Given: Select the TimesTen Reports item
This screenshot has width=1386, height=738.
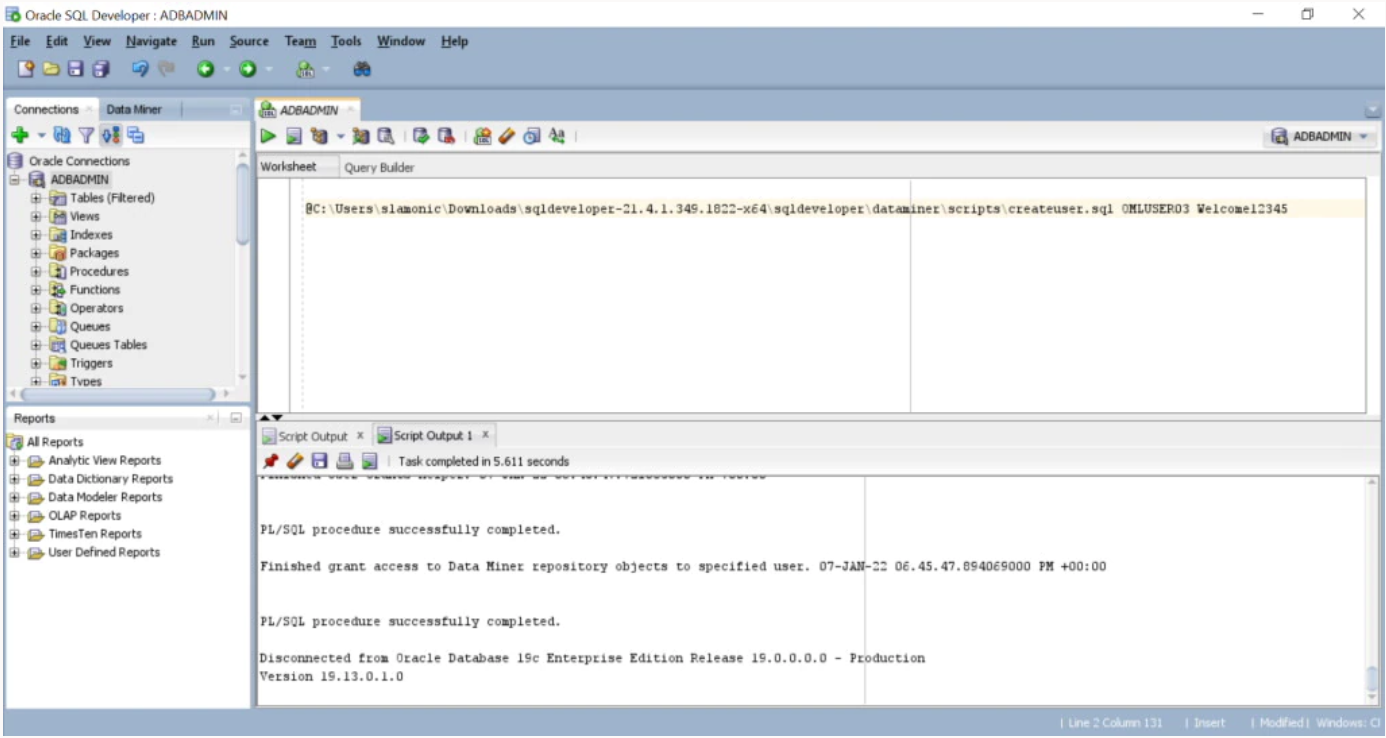Looking at the screenshot, I should [x=94, y=534].
